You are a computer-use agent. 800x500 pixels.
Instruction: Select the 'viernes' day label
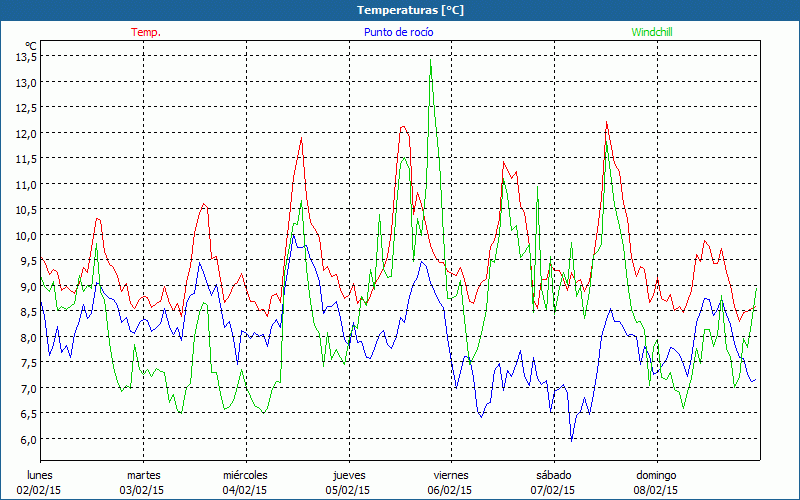(450, 475)
